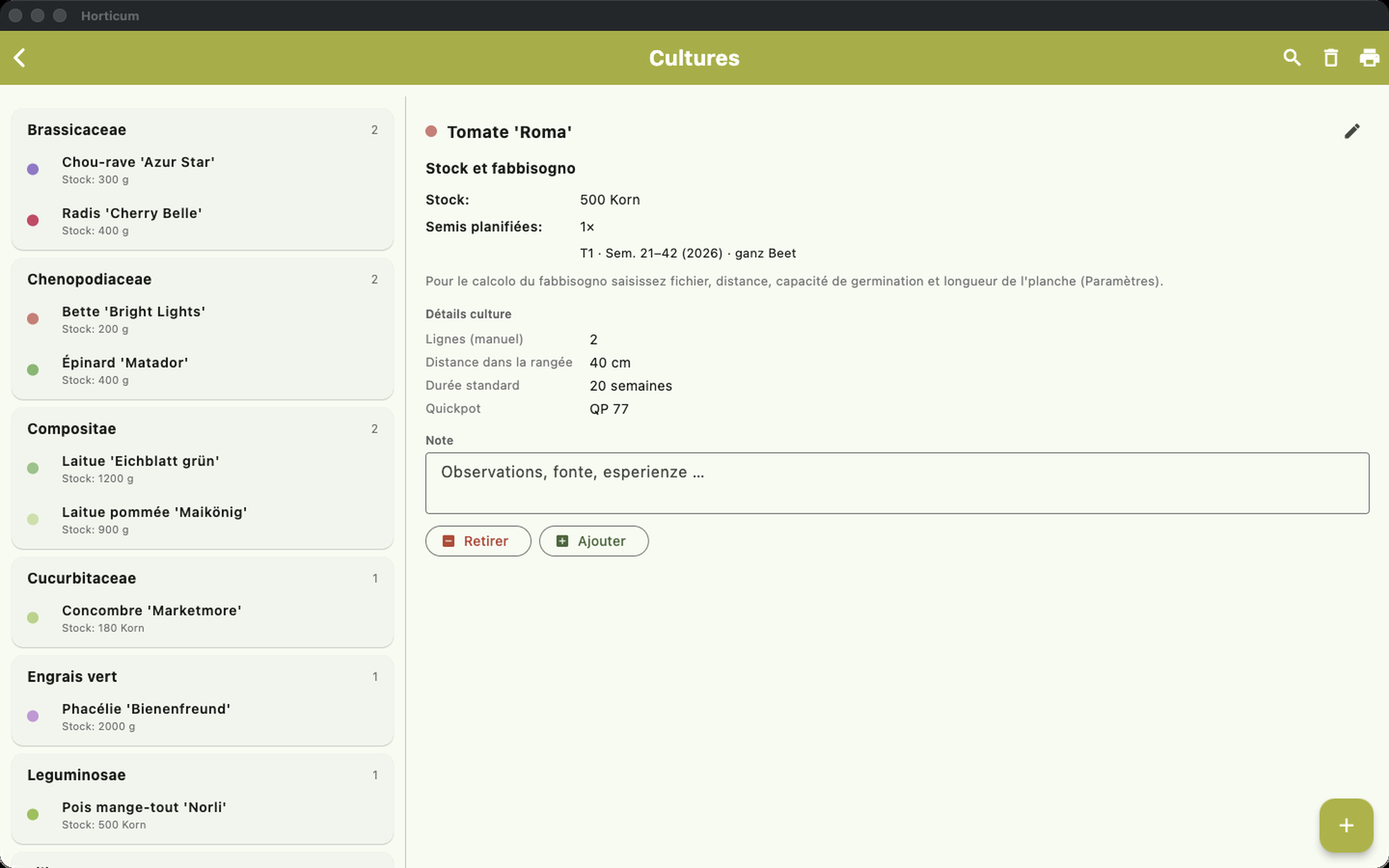
Task: Click the green dot beside Épinard
Action: click(33, 370)
